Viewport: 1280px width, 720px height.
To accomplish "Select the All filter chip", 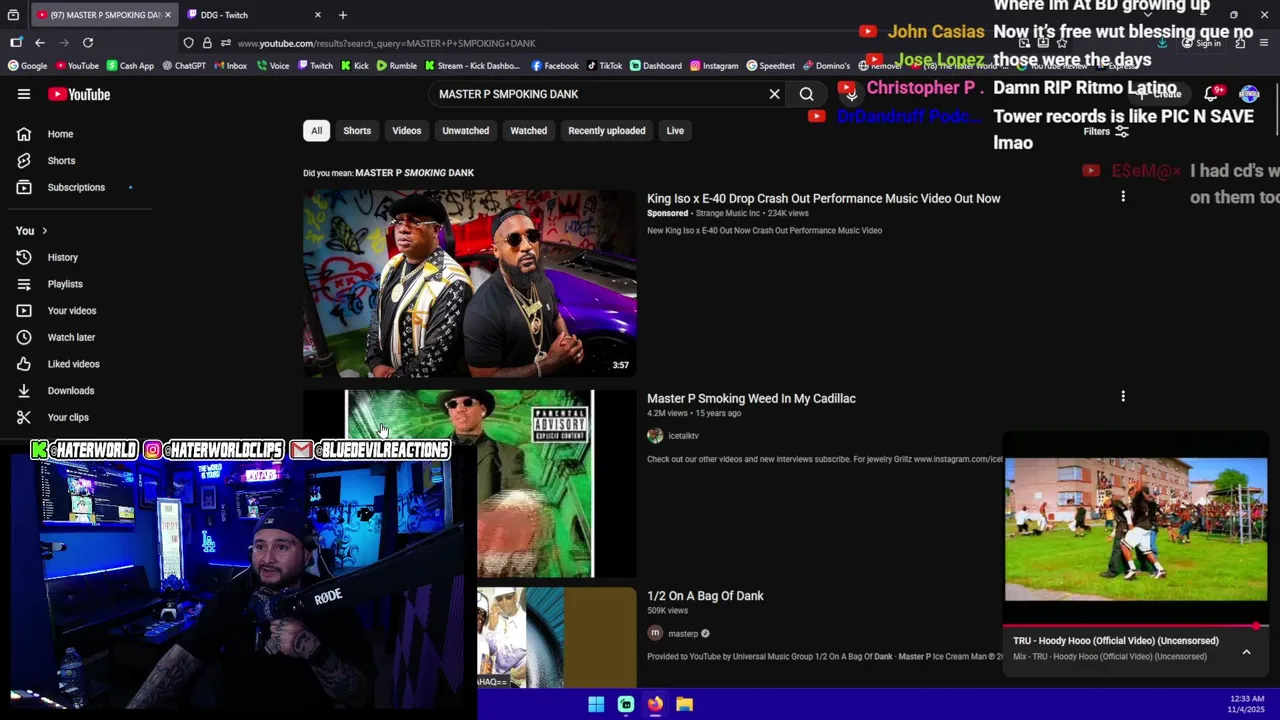I will point(316,131).
